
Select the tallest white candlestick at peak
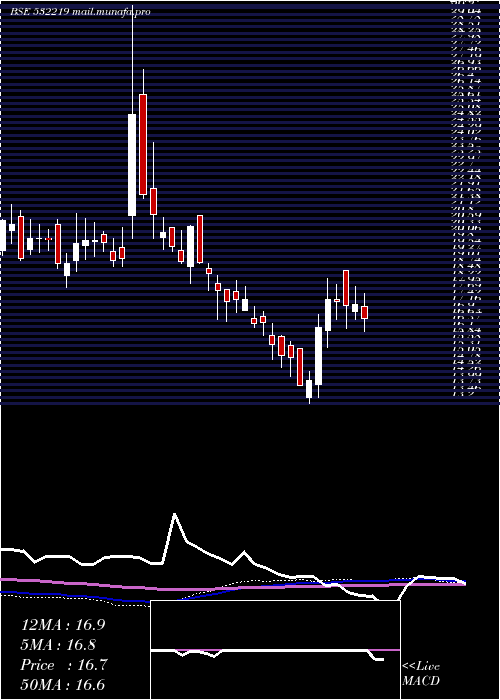(x=132, y=165)
